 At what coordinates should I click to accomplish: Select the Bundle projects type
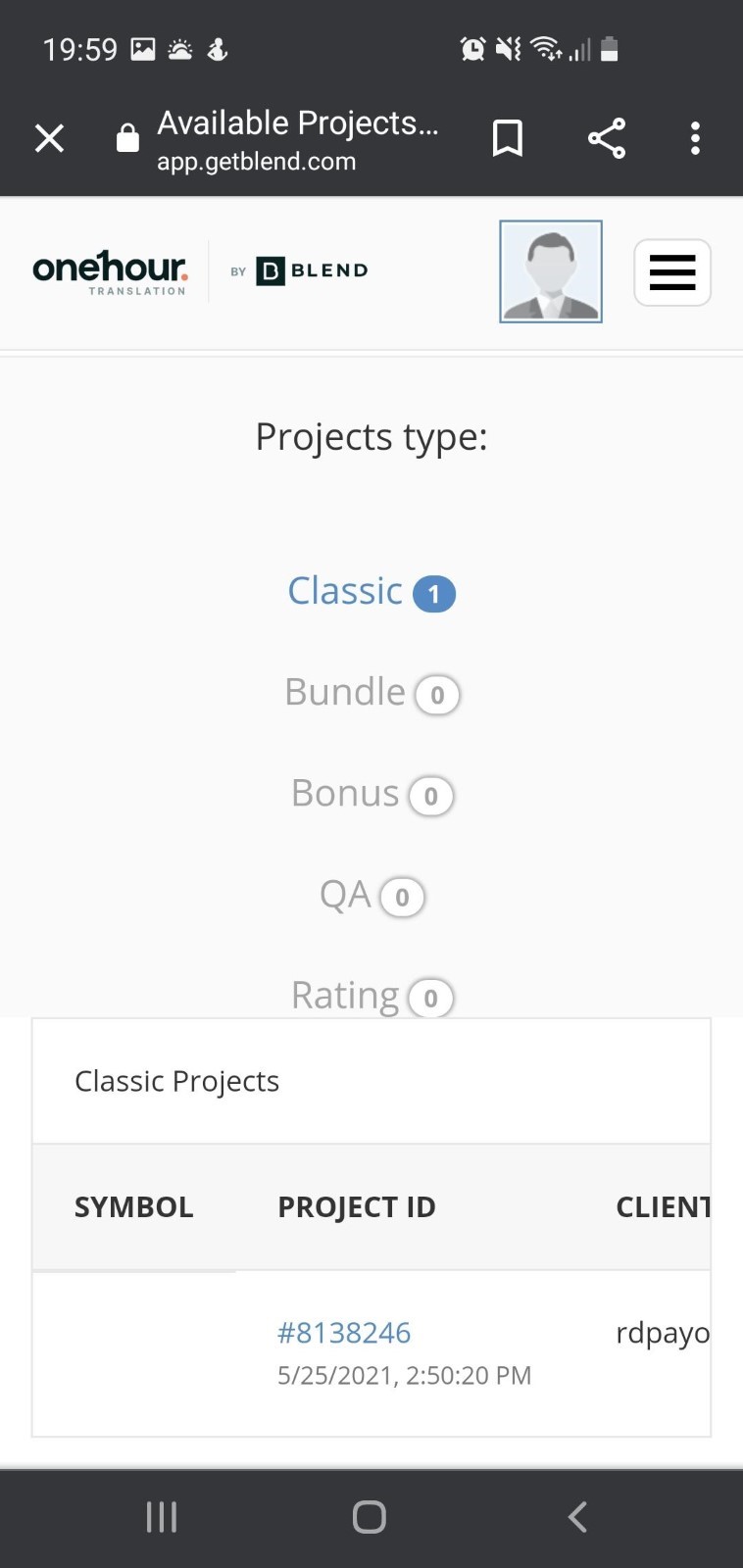pos(371,693)
